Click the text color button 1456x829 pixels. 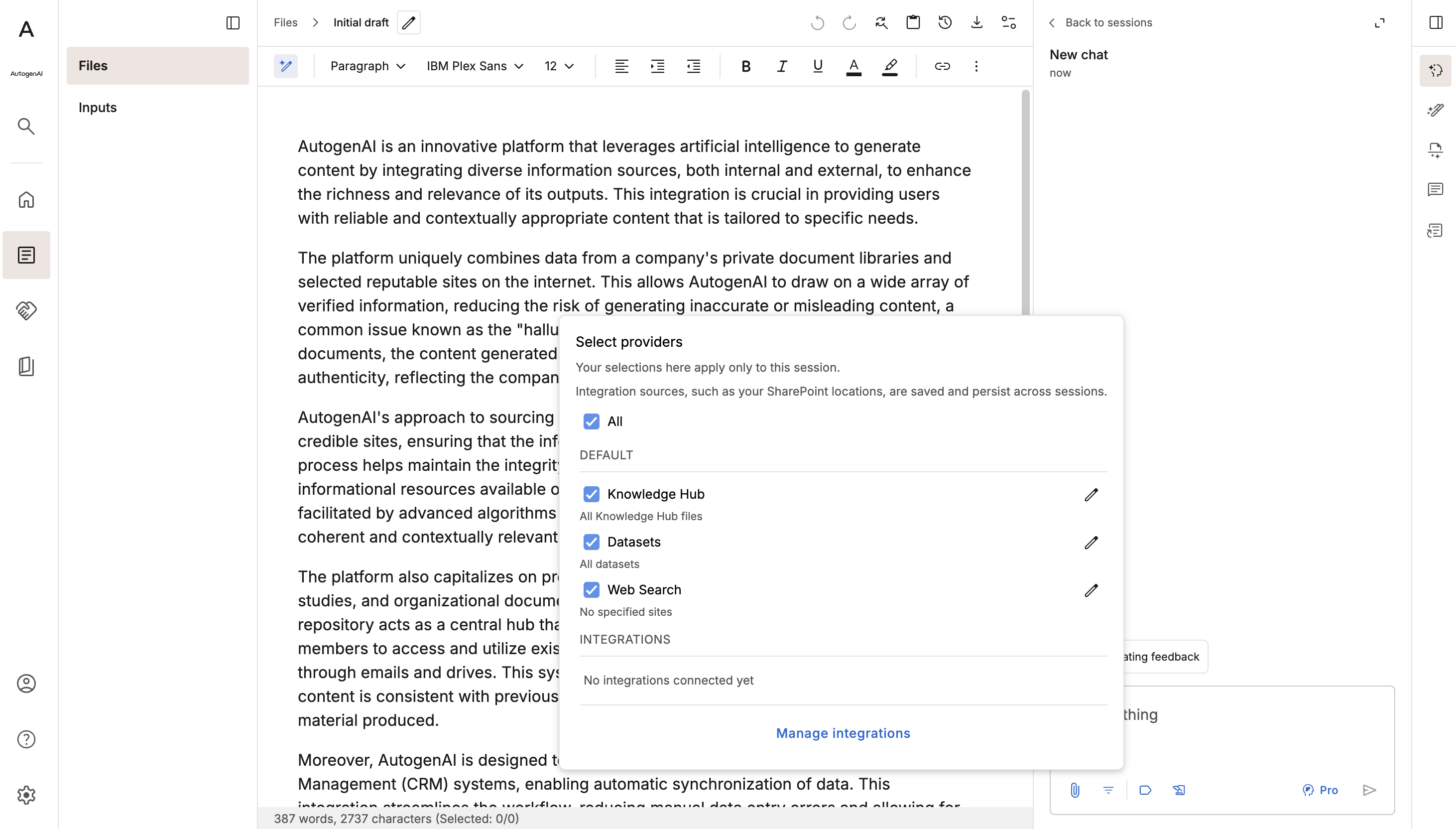(853, 66)
